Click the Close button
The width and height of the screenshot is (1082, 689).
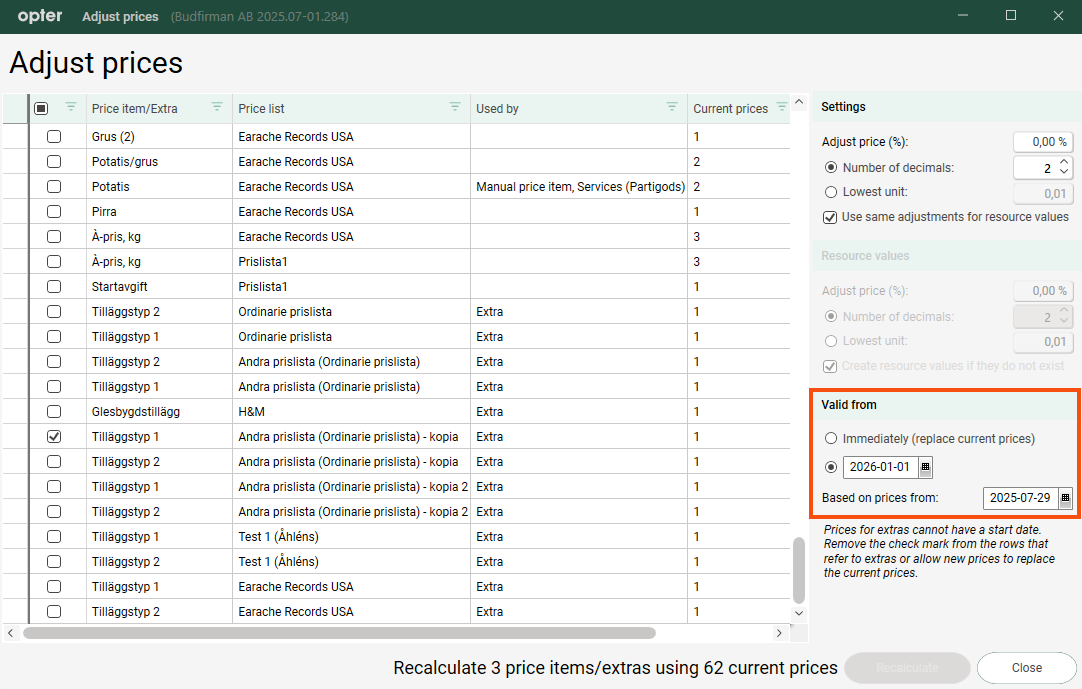coord(1026,668)
